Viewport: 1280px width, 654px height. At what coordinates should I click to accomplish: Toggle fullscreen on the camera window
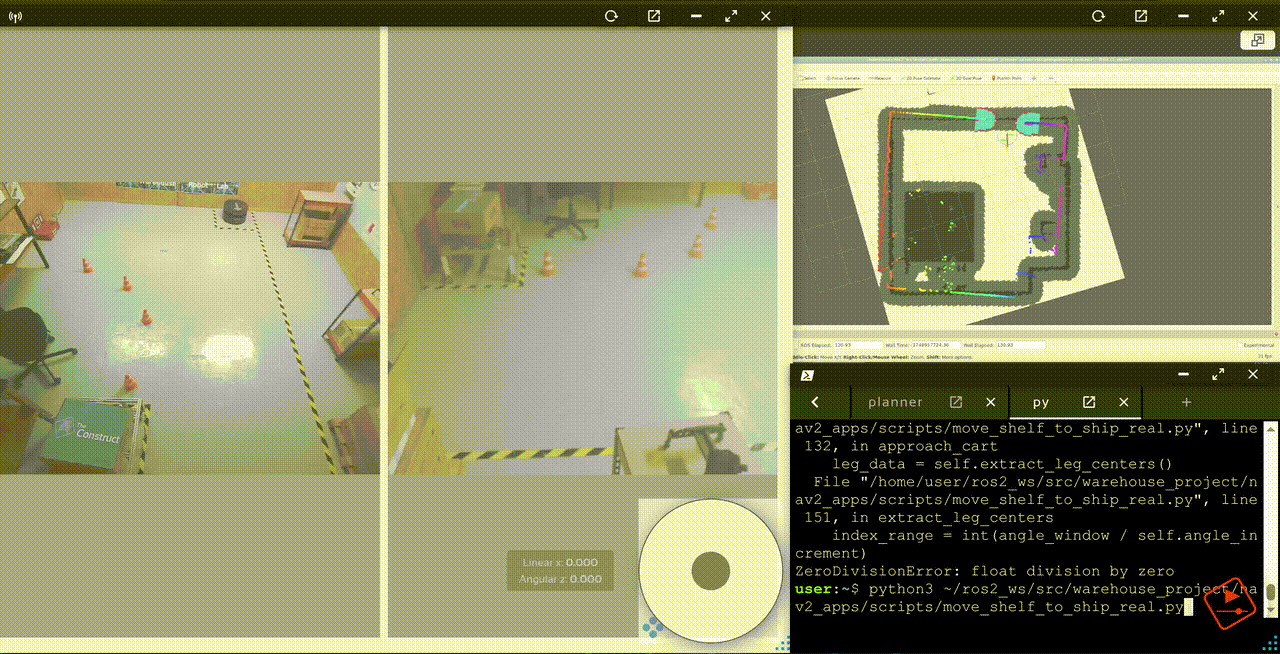[730, 16]
